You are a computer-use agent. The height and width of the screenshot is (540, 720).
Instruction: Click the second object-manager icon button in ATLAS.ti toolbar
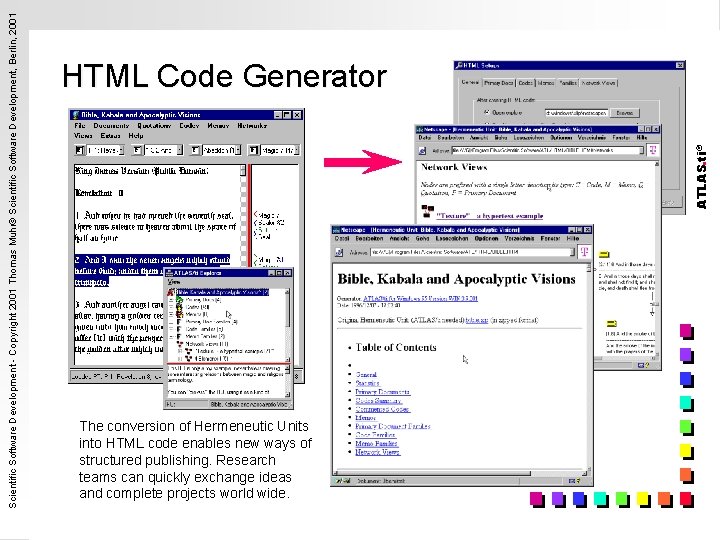pos(137,150)
